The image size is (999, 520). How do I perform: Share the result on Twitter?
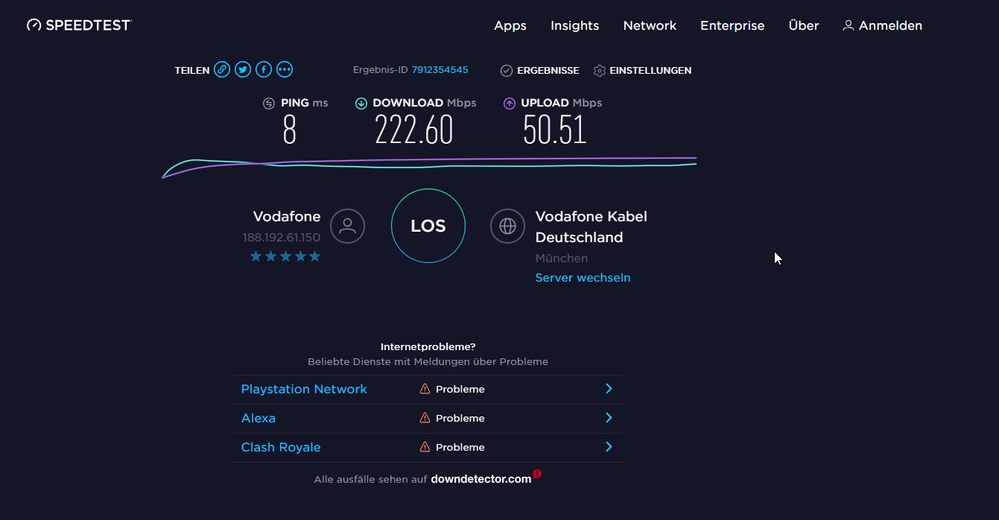(x=243, y=70)
